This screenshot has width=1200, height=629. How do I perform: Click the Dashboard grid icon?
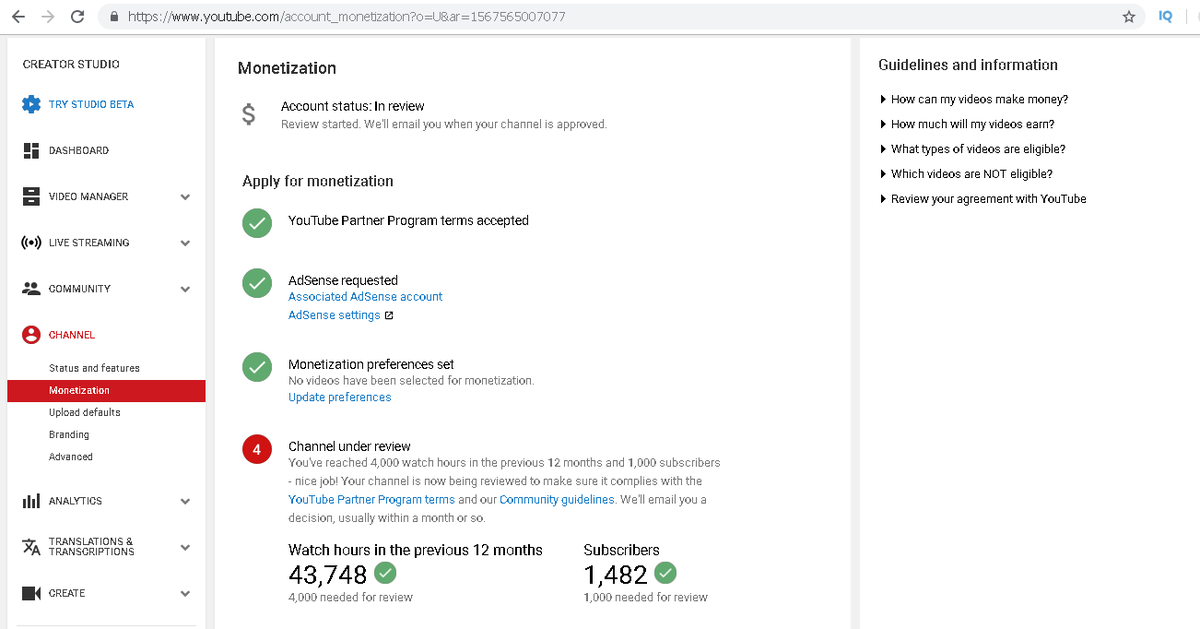[31, 150]
